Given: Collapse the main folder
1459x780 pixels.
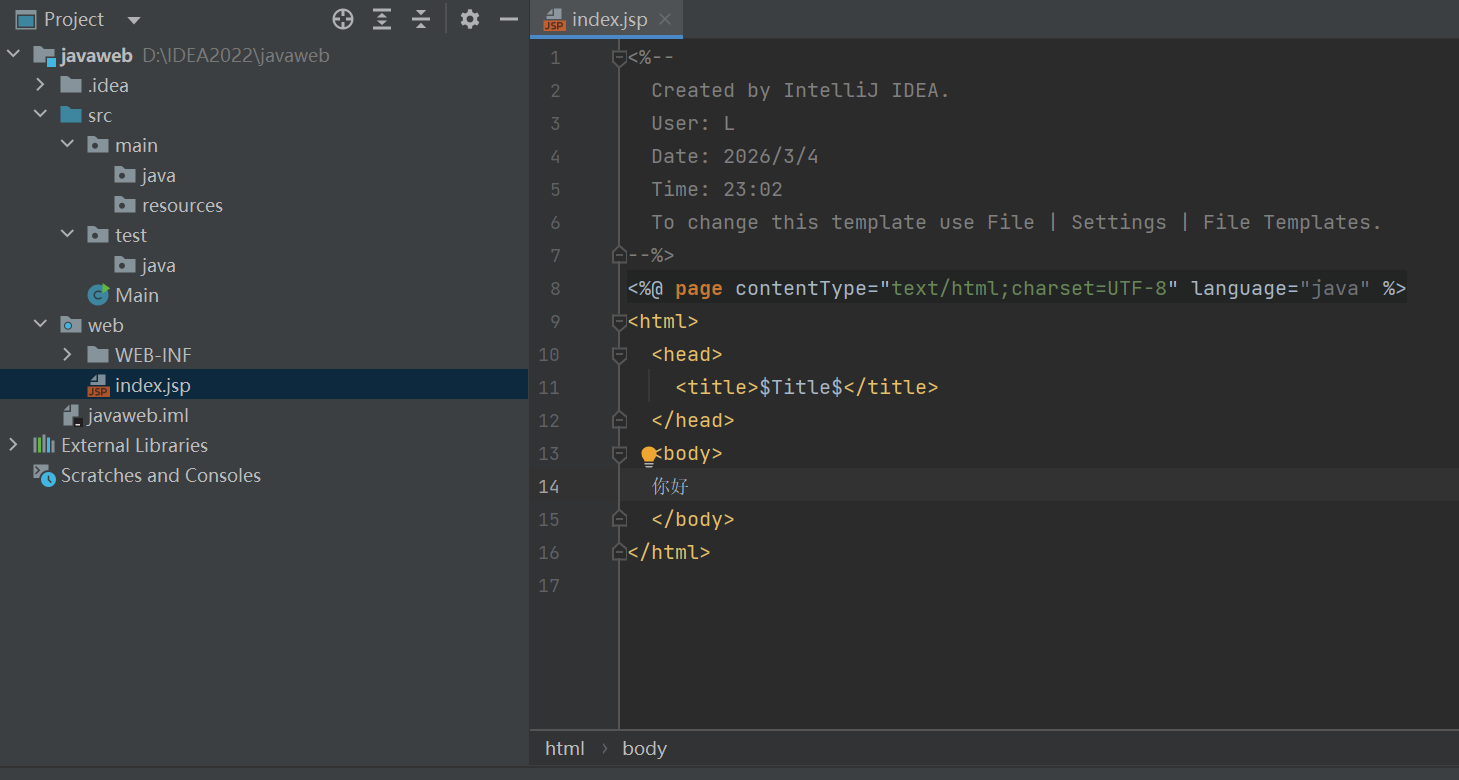Looking at the screenshot, I should pos(68,145).
